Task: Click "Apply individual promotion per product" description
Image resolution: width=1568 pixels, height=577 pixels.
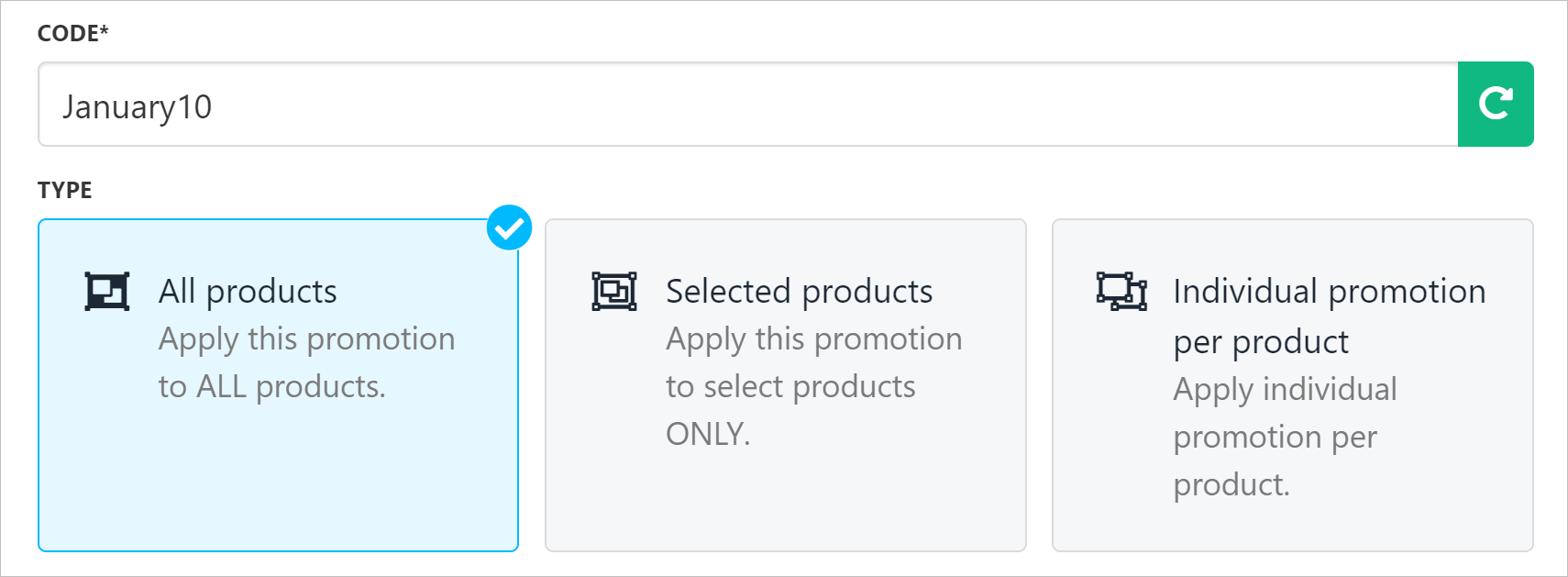Action: pos(1285,437)
